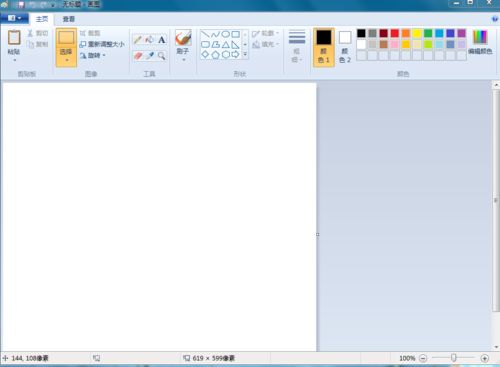Open Paint Help question mark icon

495,19
